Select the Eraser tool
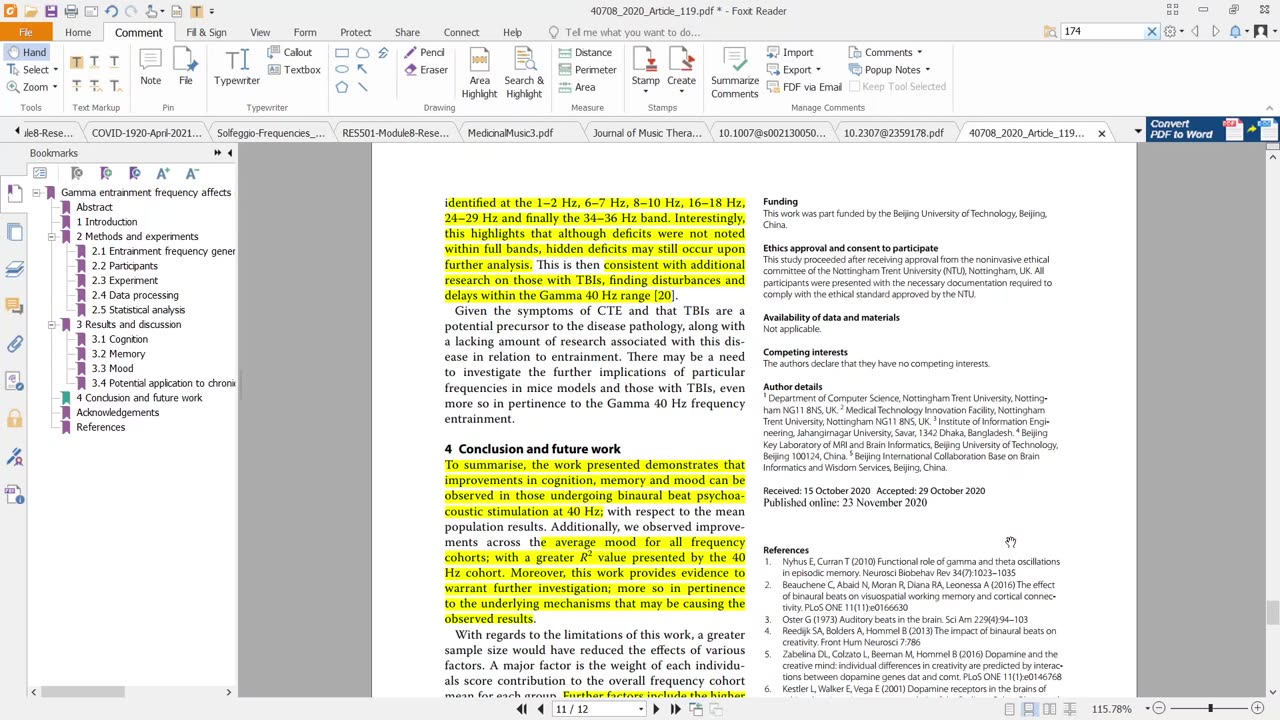 tap(426, 70)
